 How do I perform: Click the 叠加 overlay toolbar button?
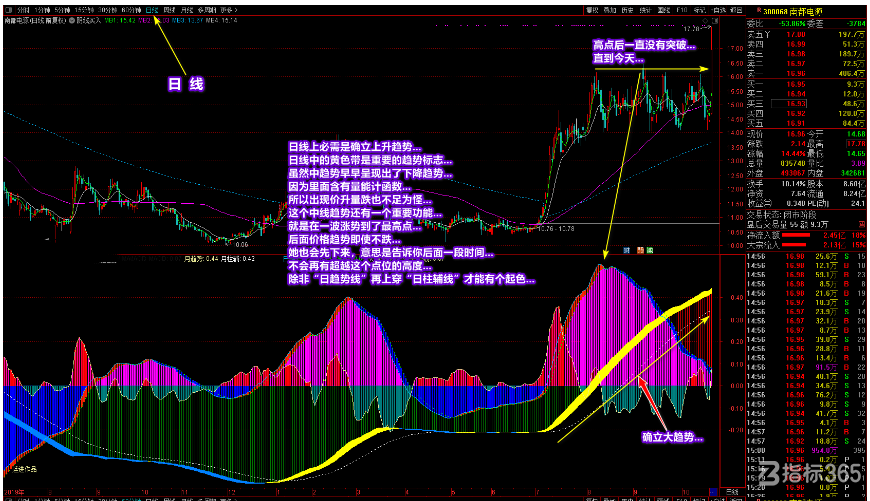coord(610,10)
